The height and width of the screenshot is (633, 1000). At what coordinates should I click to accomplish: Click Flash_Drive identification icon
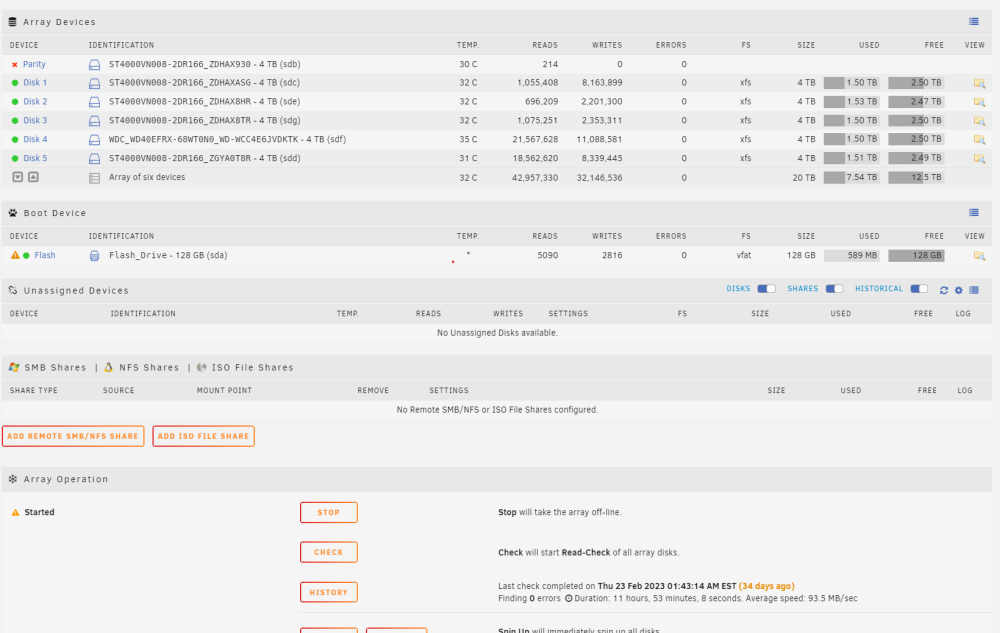94,256
